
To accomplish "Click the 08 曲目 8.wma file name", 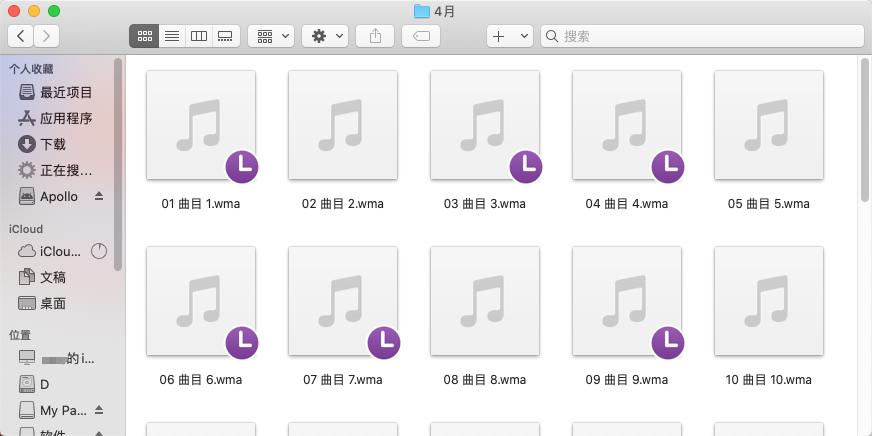I will (485, 380).
